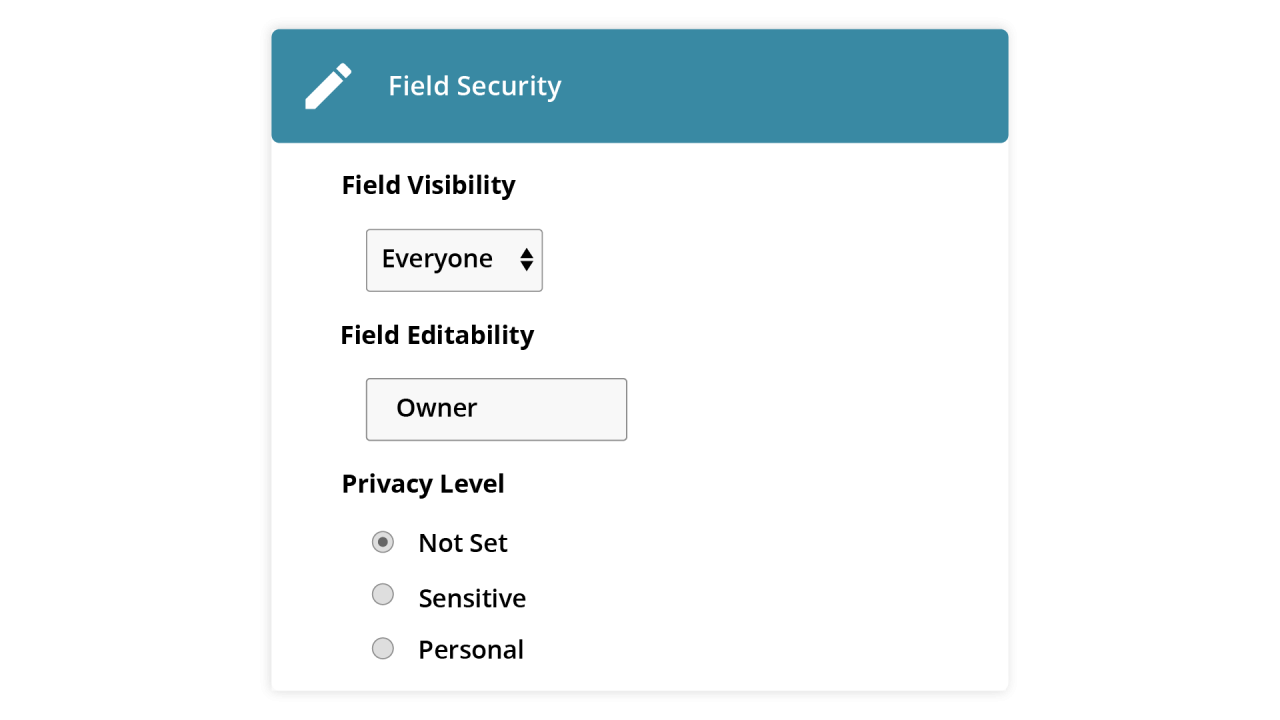Viewport: 1280px width, 720px height.
Task: Select the Not Set radio button
Action: pos(383,541)
